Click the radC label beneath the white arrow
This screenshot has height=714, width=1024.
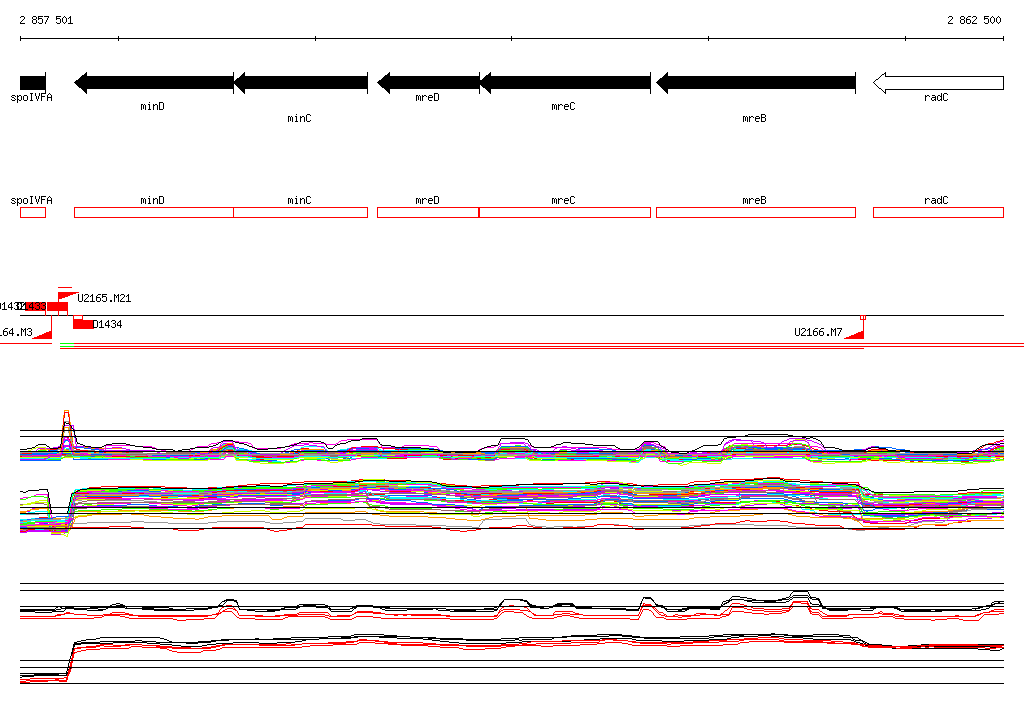(936, 97)
